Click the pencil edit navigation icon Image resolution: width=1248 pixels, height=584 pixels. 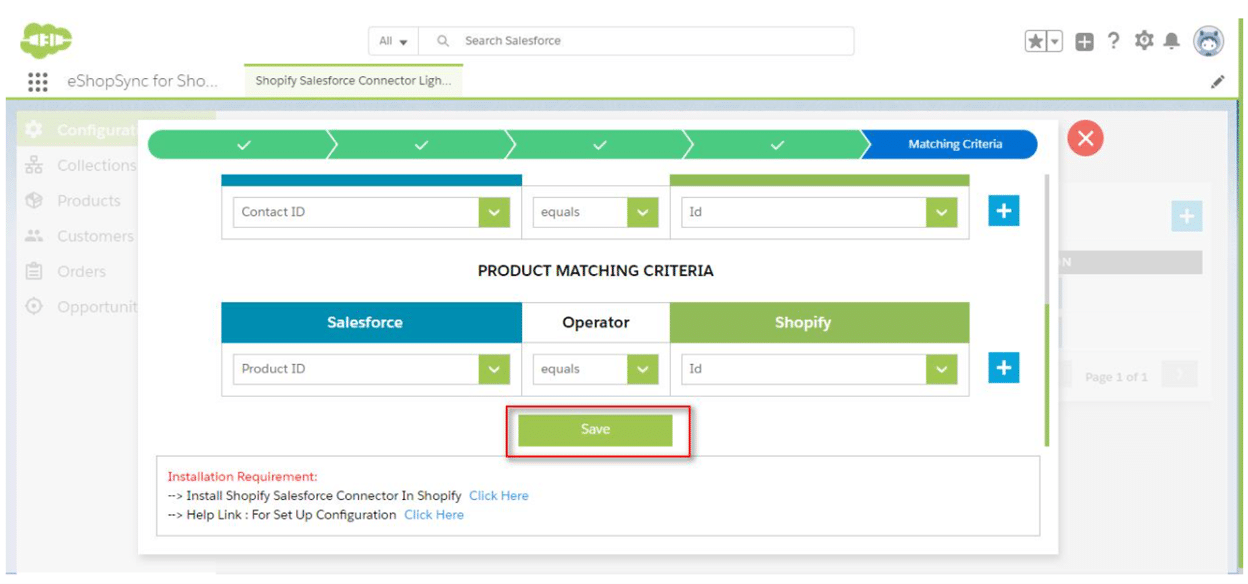click(x=1217, y=82)
